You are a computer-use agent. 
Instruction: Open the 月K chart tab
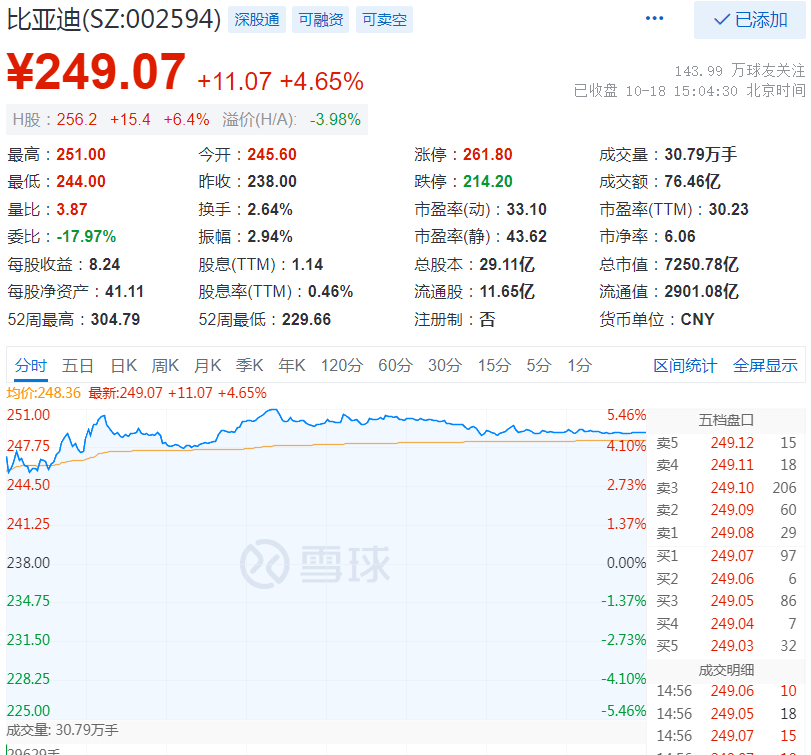[x=207, y=365]
